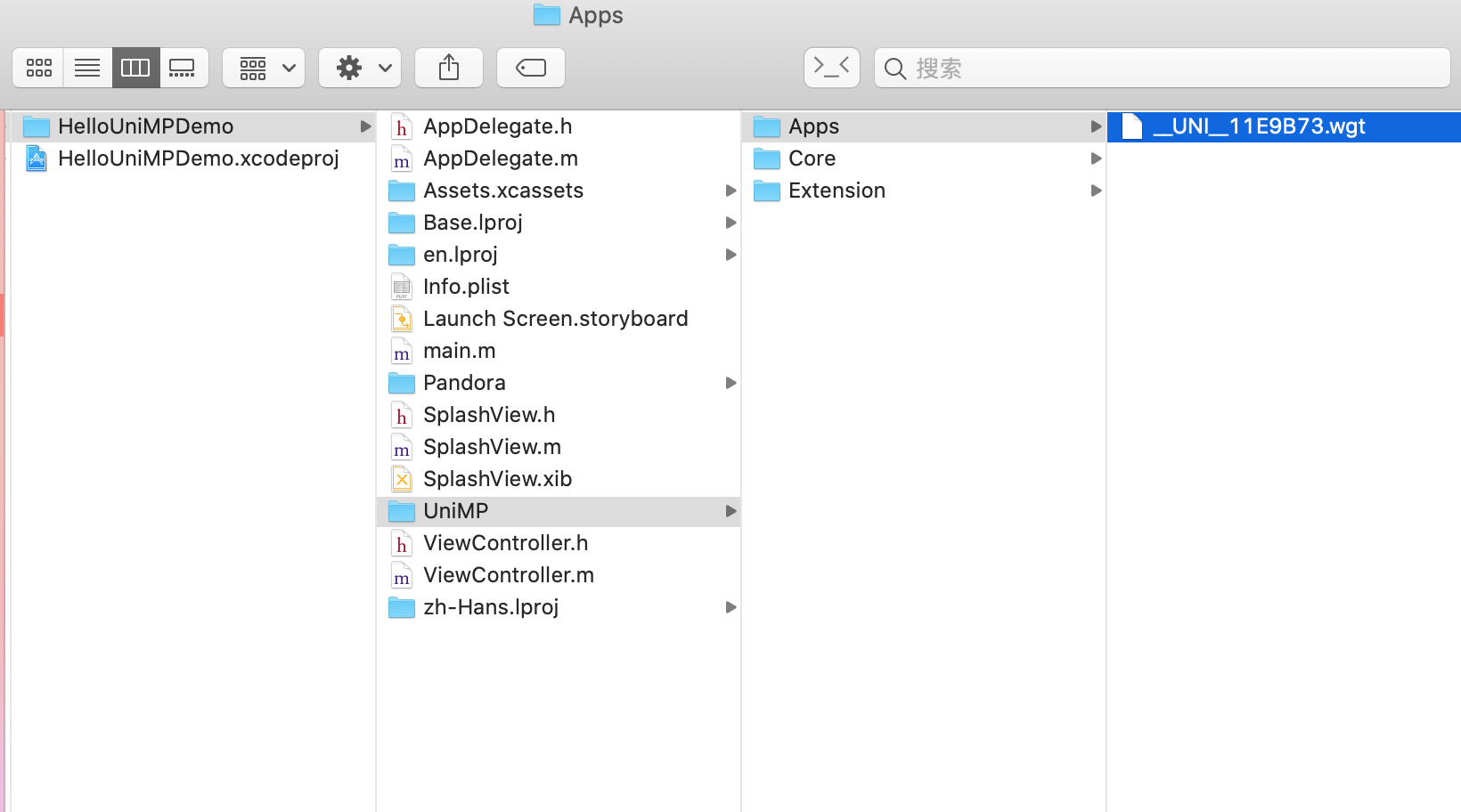Switch to icon view
Viewport: 1461px width, 812px height.
pos(38,68)
